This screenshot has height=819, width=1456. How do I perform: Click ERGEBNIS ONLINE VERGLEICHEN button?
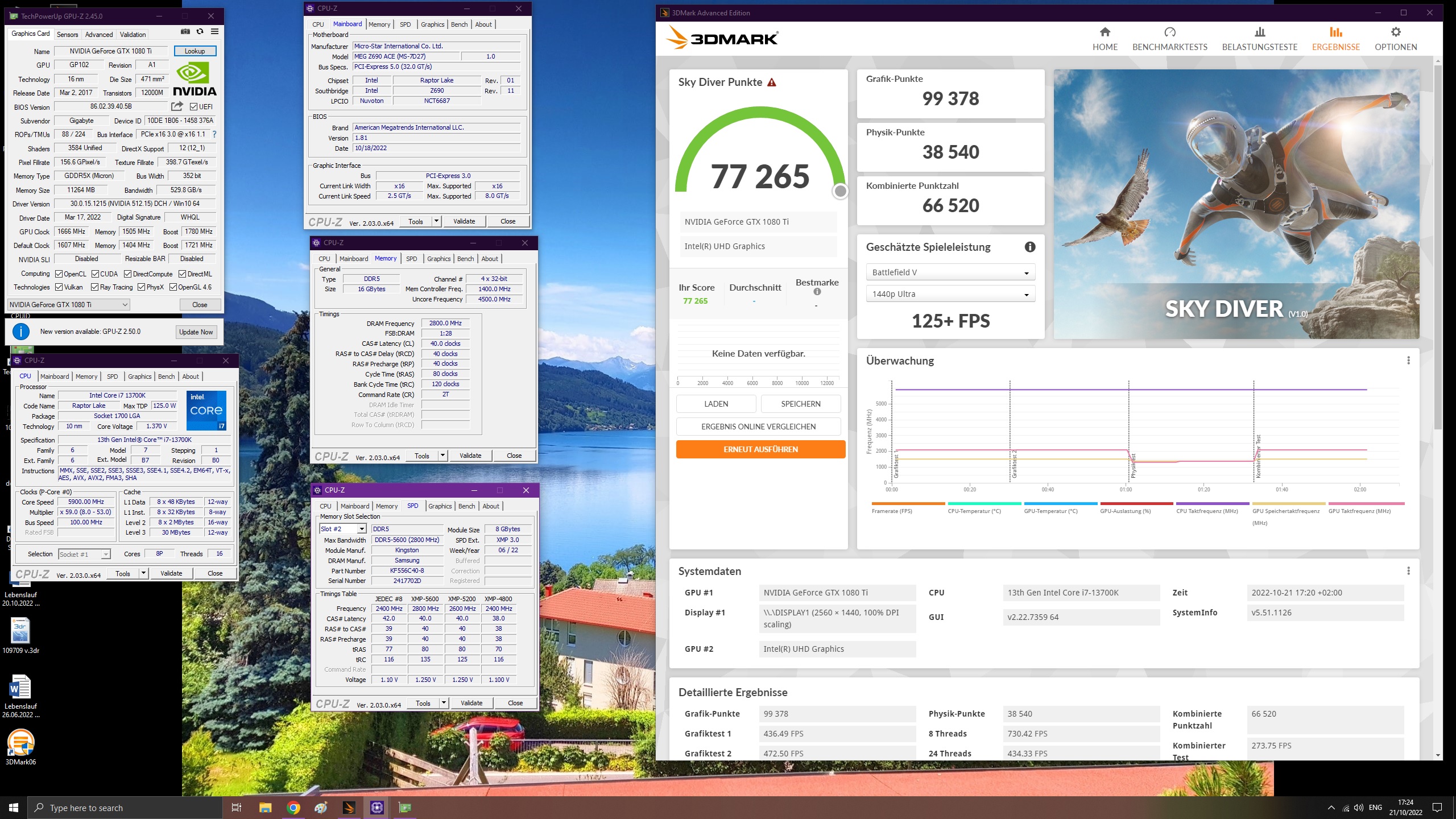[758, 427]
